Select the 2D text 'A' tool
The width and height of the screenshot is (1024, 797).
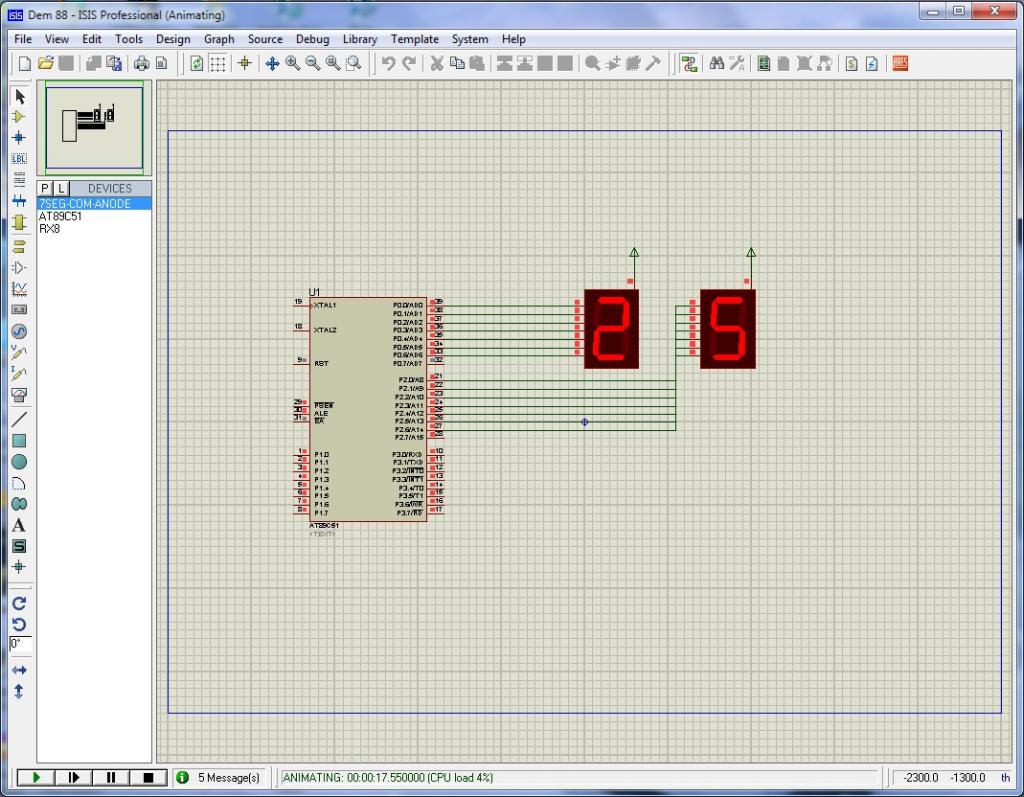(x=18, y=525)
